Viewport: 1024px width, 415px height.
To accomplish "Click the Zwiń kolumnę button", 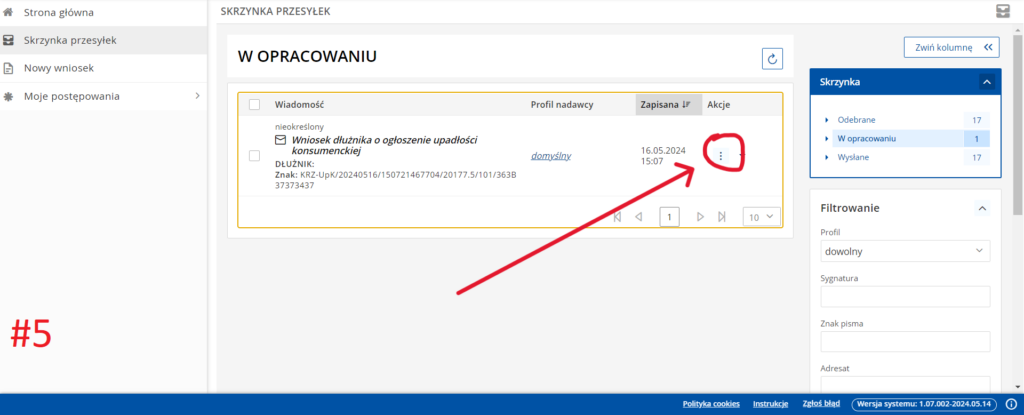I will [951, 47].
